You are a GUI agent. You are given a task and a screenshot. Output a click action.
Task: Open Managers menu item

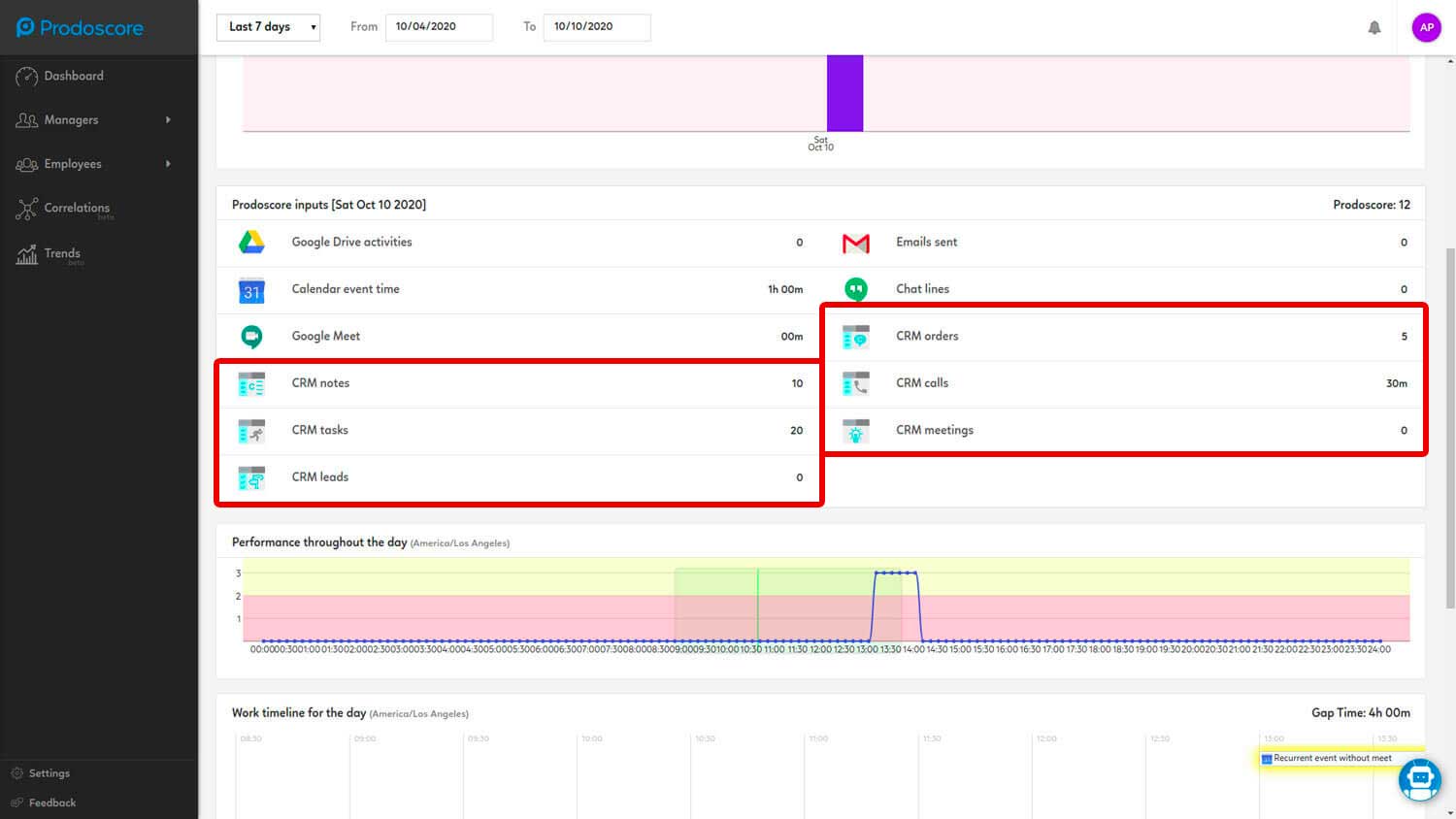coord(71,120)
